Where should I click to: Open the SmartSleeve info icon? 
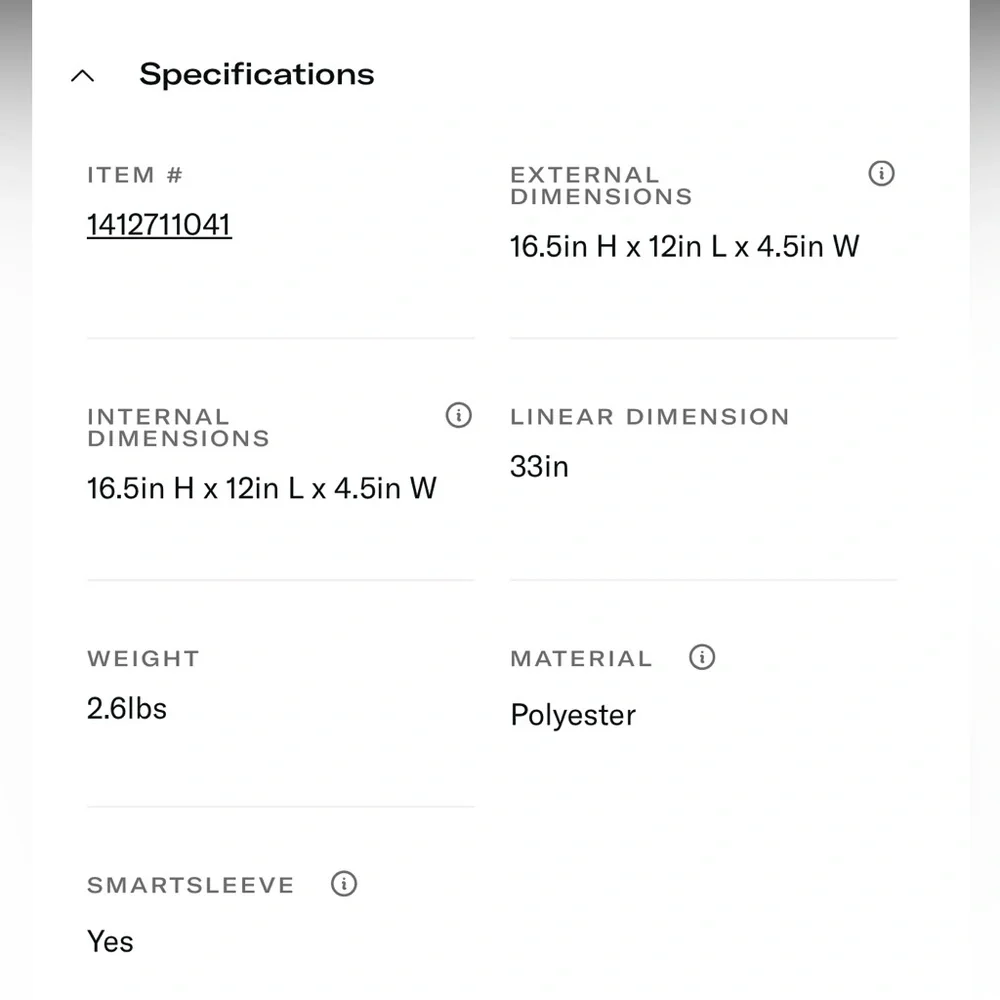click(344, 884)
